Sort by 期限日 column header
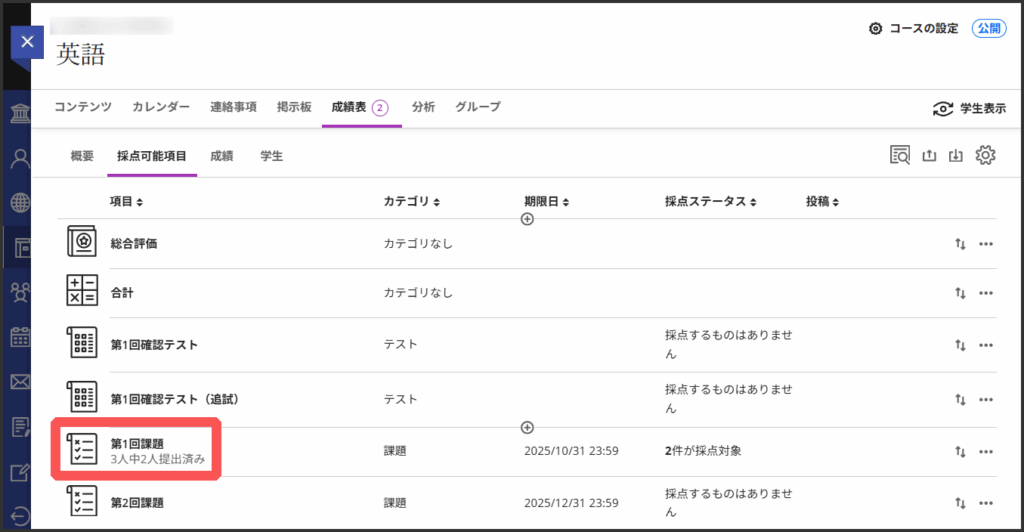This screenshot has height=532, width=1024. point(546,202)
